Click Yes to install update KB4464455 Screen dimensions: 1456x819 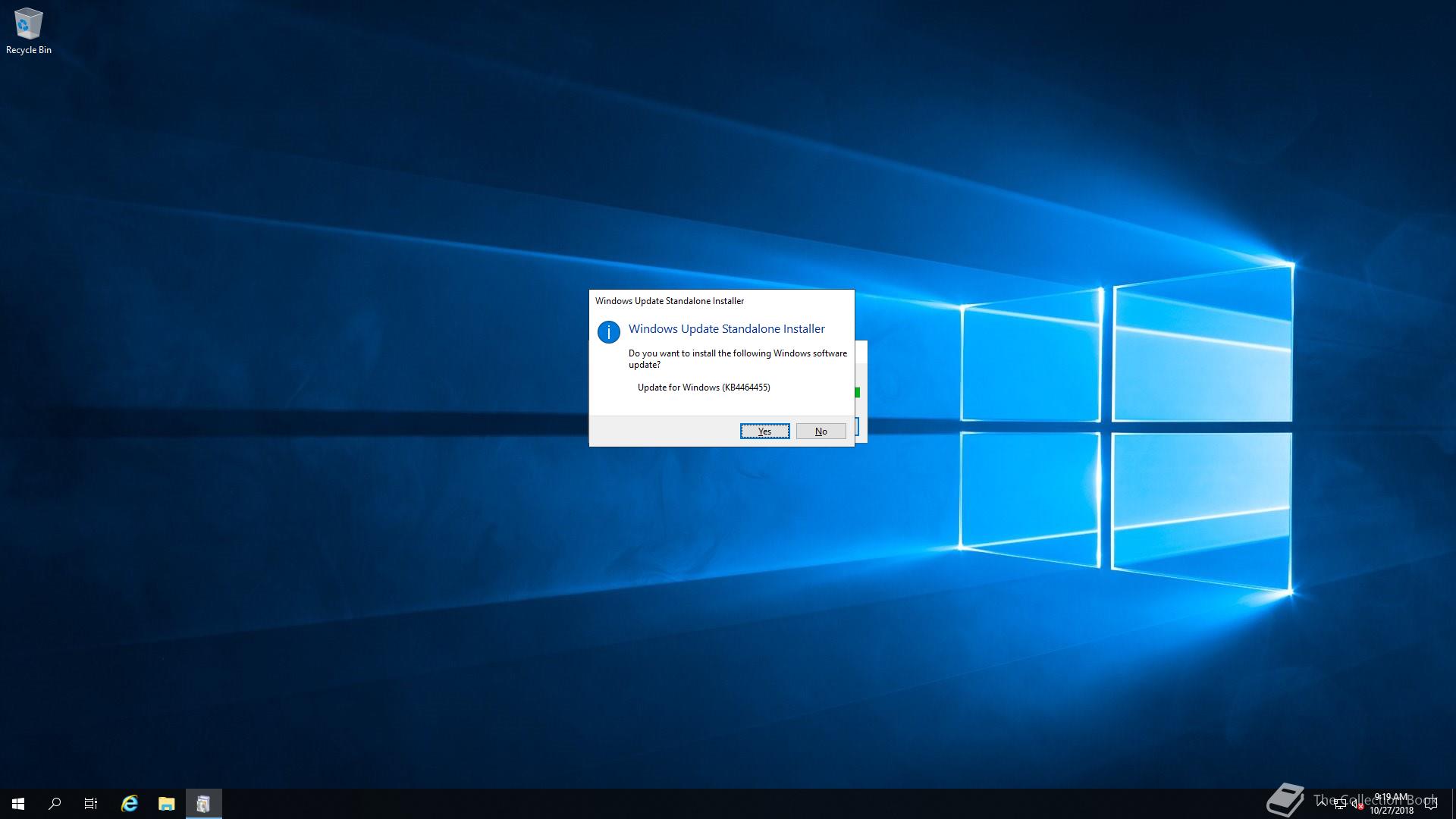(x=764, y=431)
